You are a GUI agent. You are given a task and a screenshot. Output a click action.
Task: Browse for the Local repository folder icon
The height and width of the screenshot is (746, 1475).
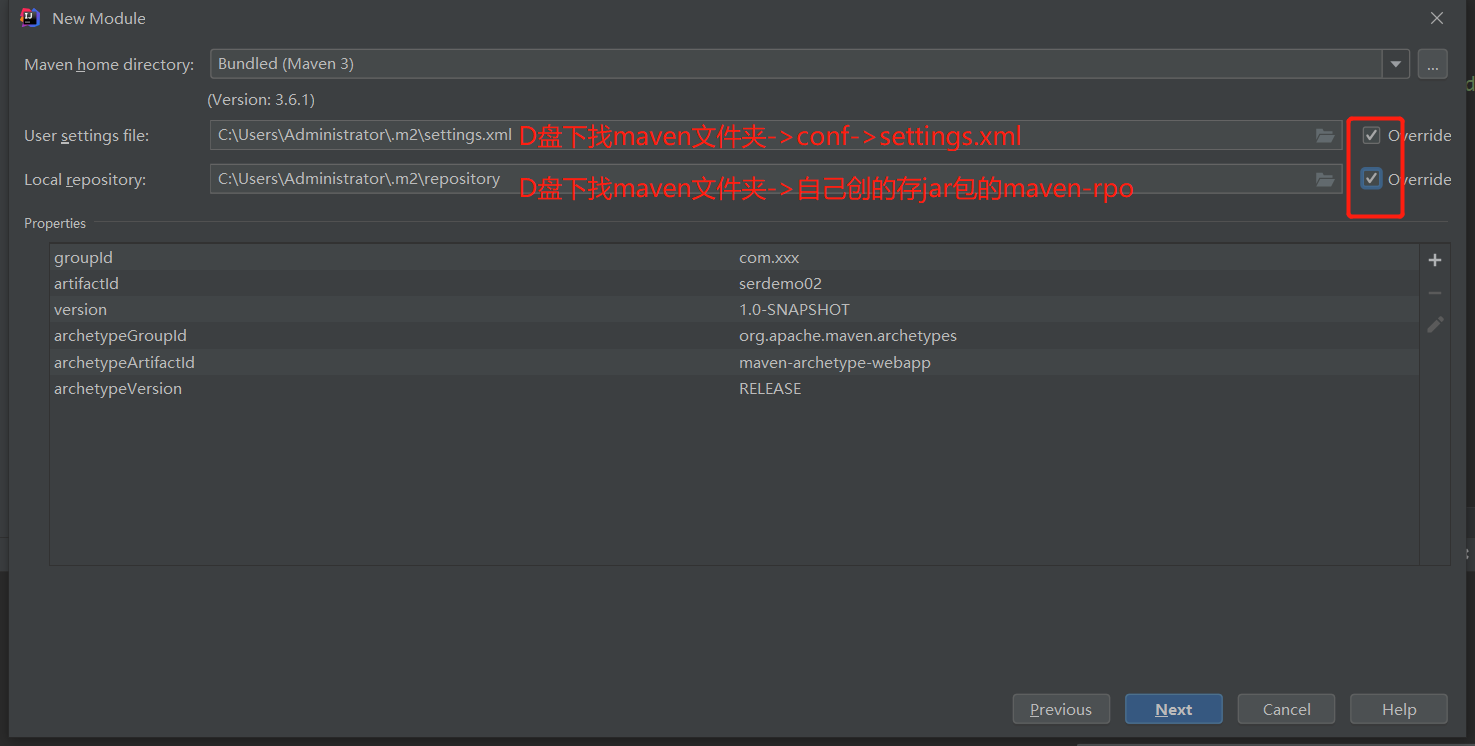click(1325, 179)
